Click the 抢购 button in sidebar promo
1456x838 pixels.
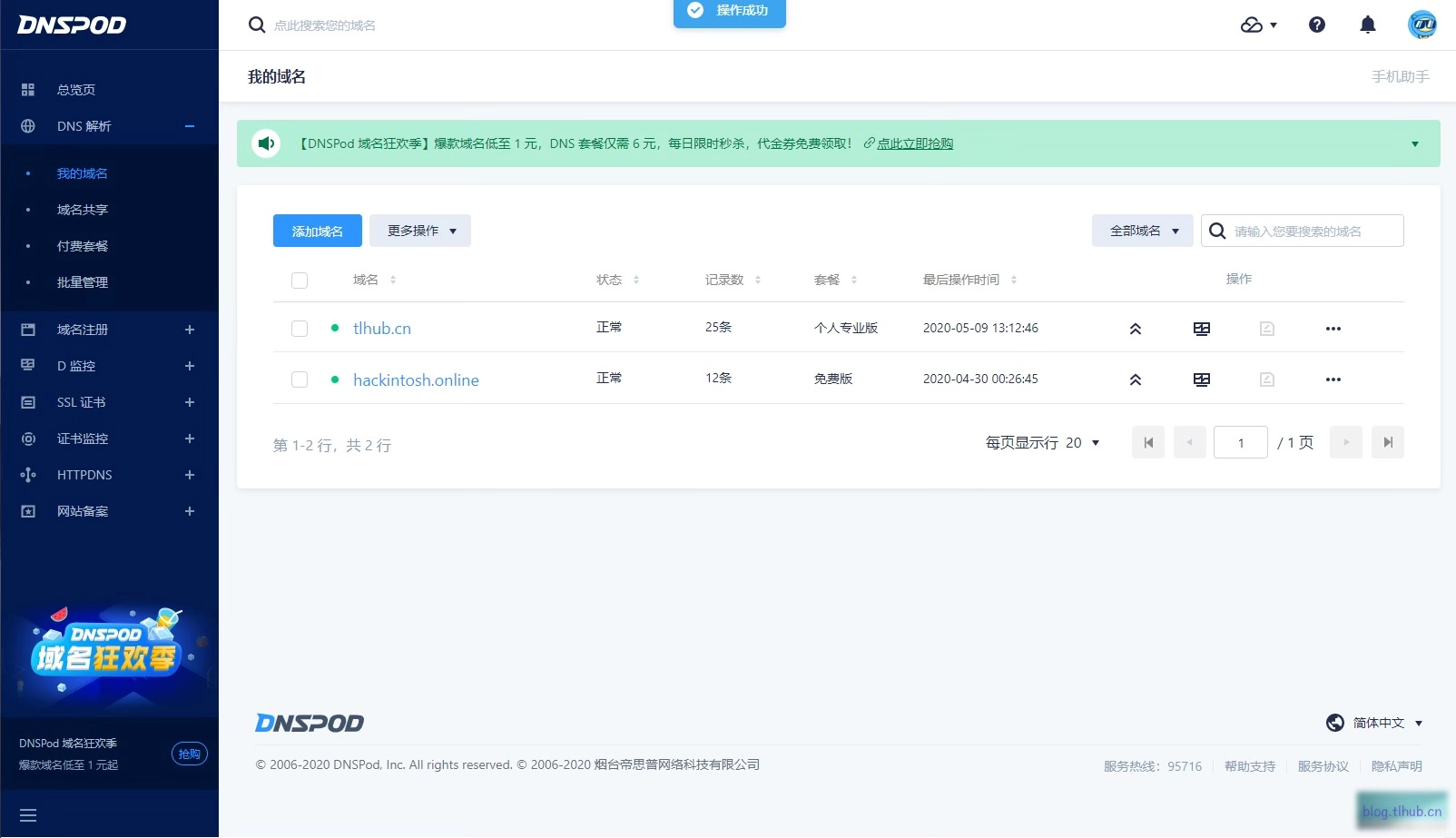click(190, 754)
